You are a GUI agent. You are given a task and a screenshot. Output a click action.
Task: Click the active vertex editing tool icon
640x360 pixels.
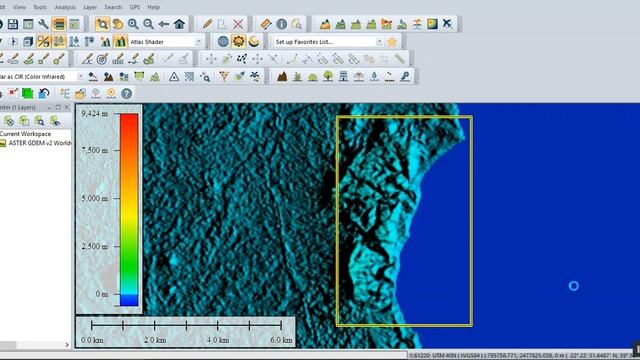[242, 59]
